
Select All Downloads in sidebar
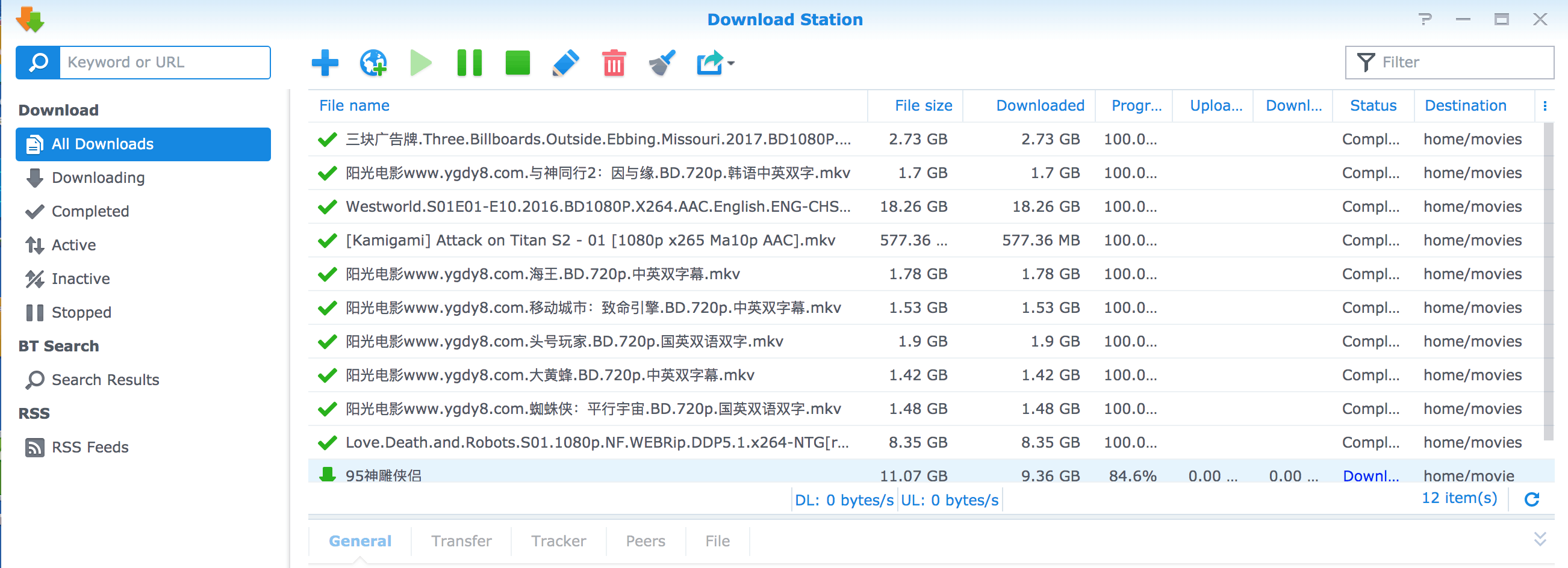143,144
